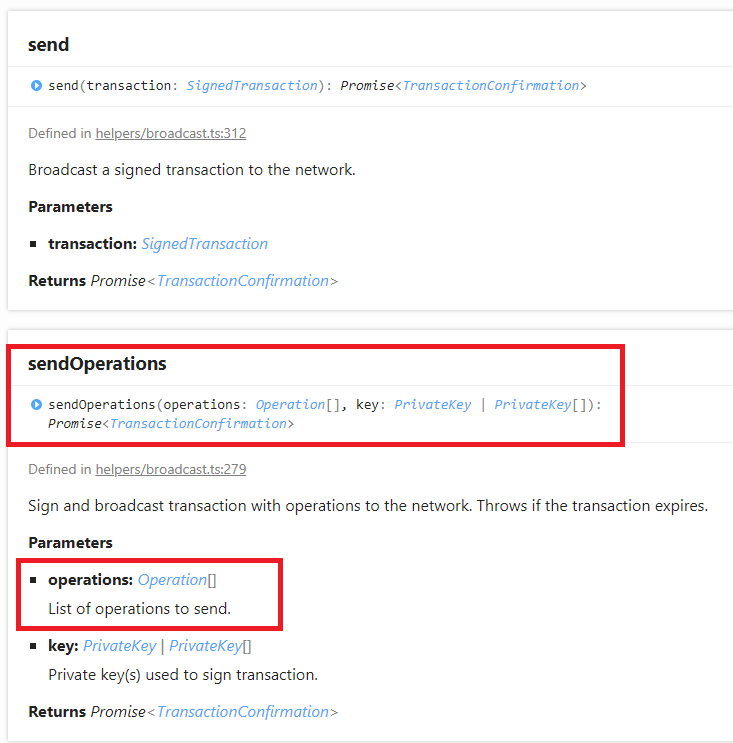Open Operation type in sendOperations signature
This screenshot has height=743, width=733.
tap(290, 405)
